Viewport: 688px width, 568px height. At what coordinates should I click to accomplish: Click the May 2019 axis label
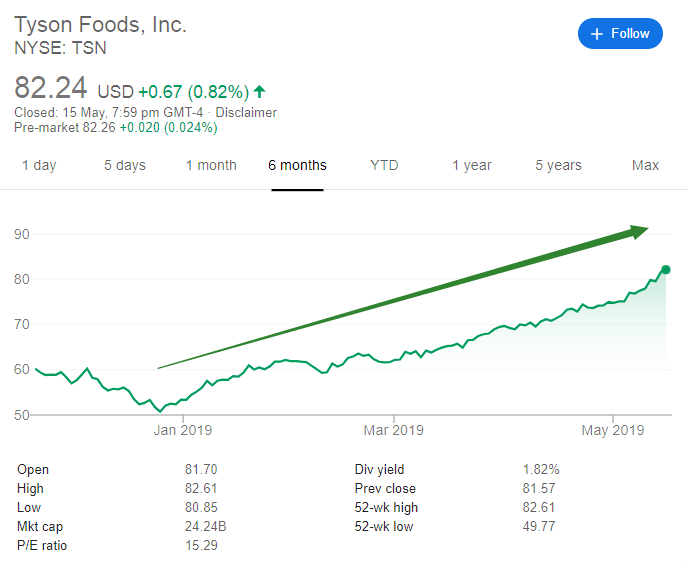[613, 430]
